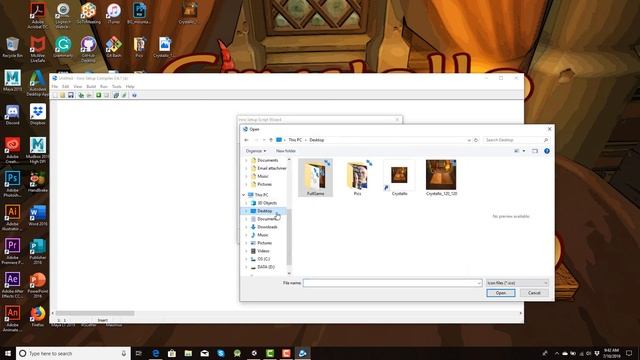
Task: Open the File menu in Inno Setup
Action: point(55,87)
